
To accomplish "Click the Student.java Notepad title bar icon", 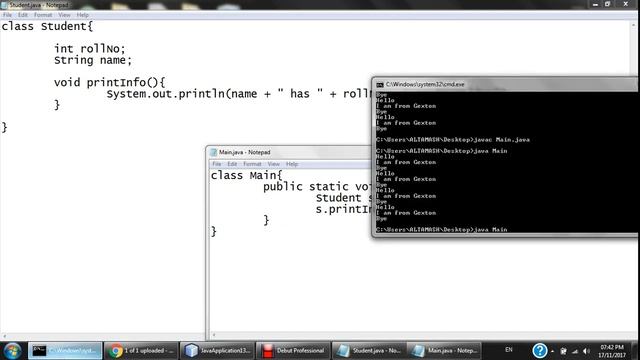I will [x=4, y=5].
